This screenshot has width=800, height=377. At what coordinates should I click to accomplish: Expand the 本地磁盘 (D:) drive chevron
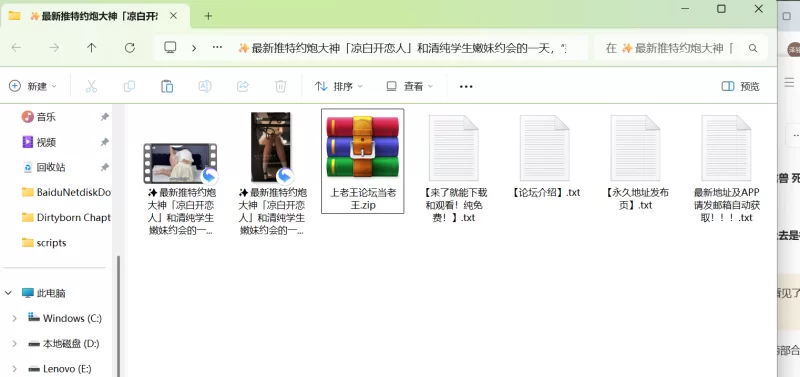pyautogui.click(x=14, y=343)
